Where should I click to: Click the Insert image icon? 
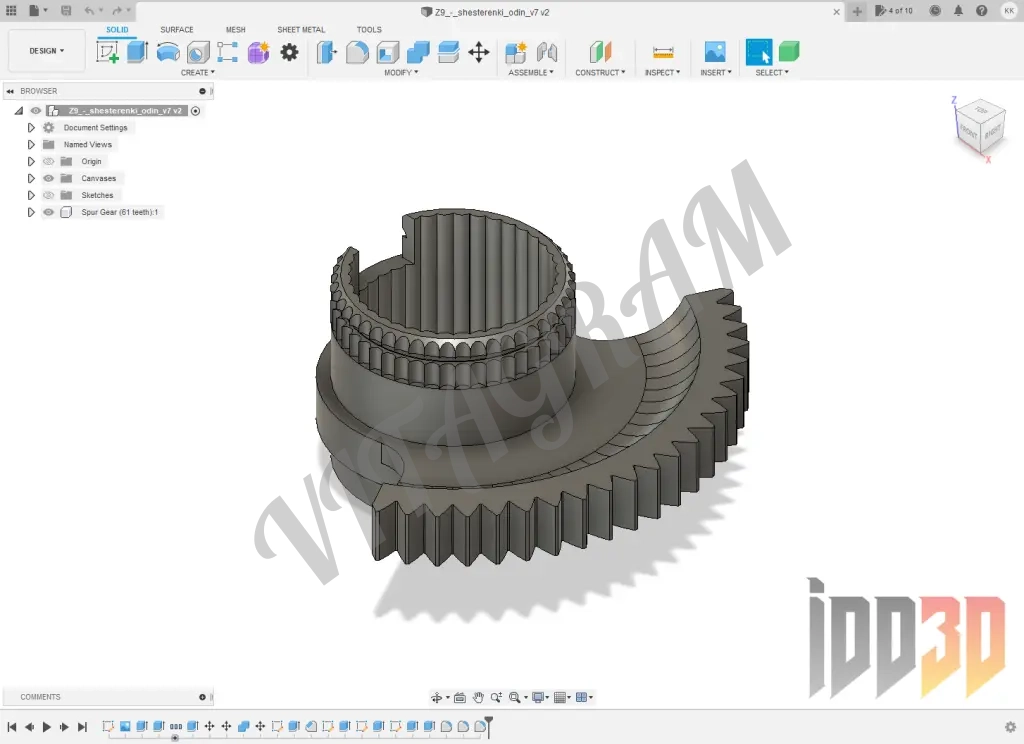pos(715,52)
